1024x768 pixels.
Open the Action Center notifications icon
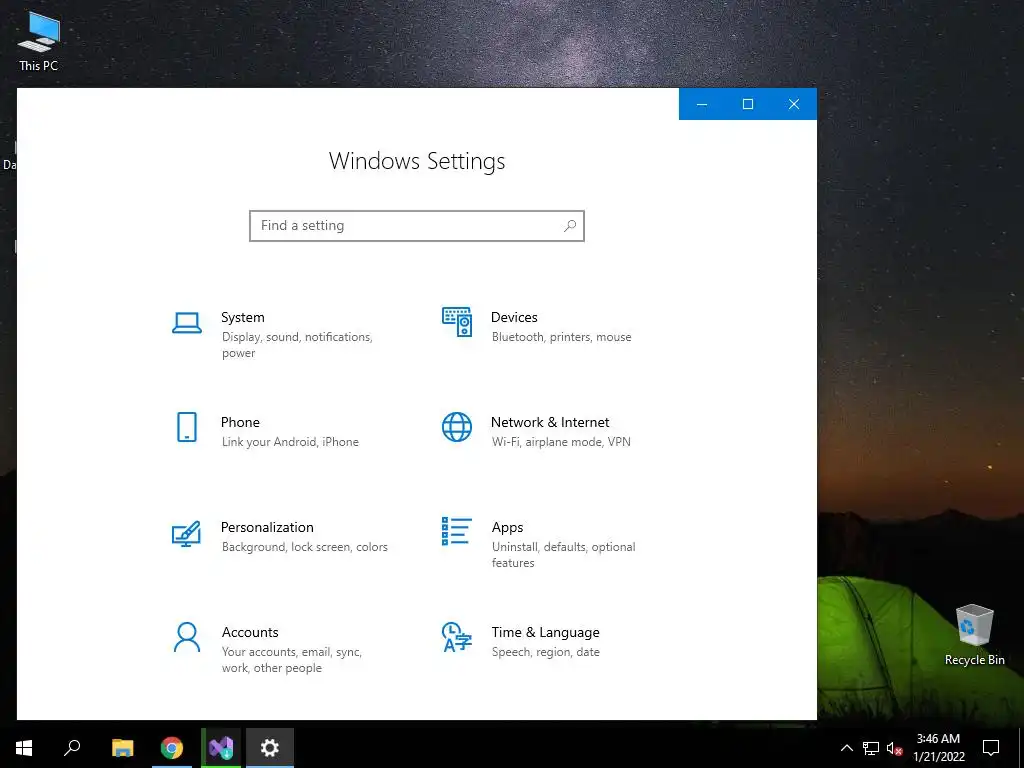[991, 748]
